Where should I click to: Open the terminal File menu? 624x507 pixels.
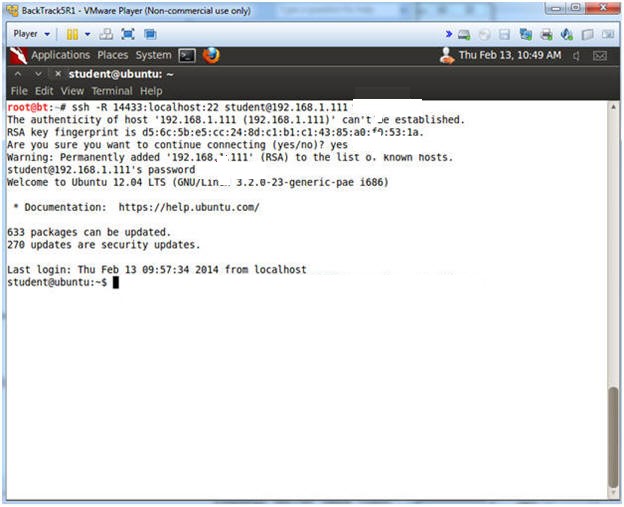coord(19,91)
